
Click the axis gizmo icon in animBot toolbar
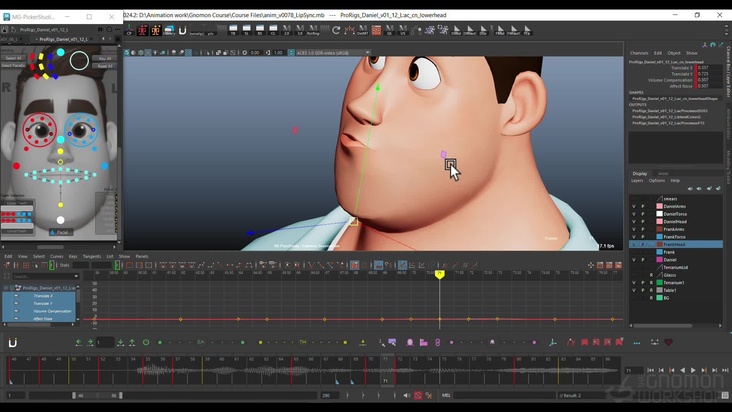coord(553,342)
